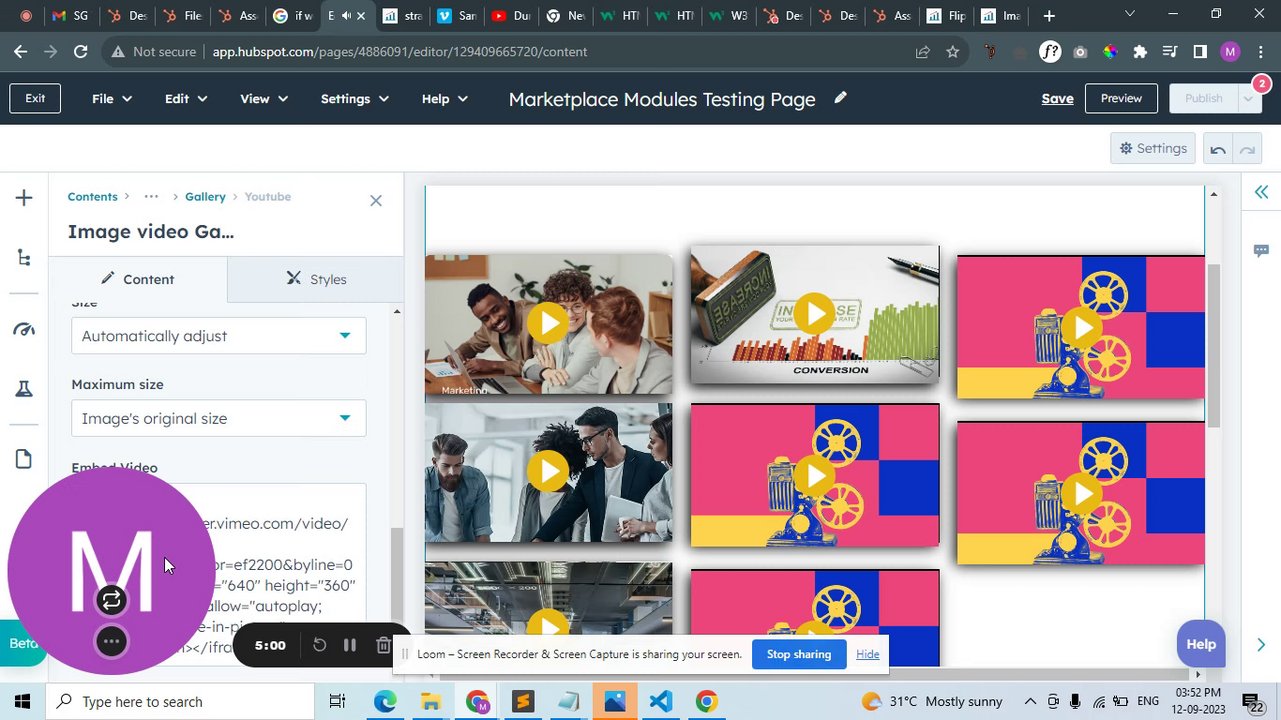Screen dimensions: 1281x720
Task: Click the Save link
Action: point(1057,98)
